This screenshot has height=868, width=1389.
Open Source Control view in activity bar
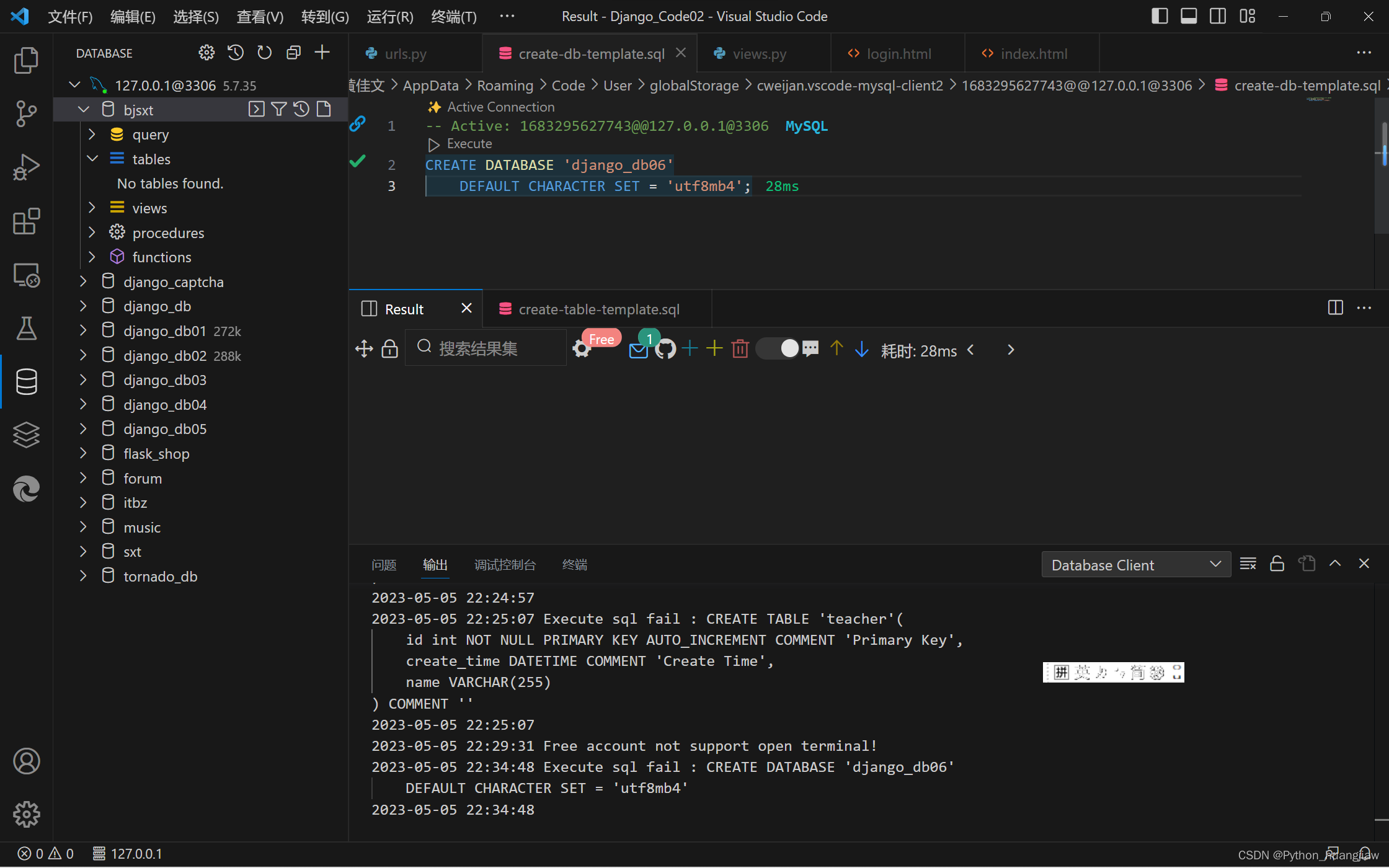(26, 113)
